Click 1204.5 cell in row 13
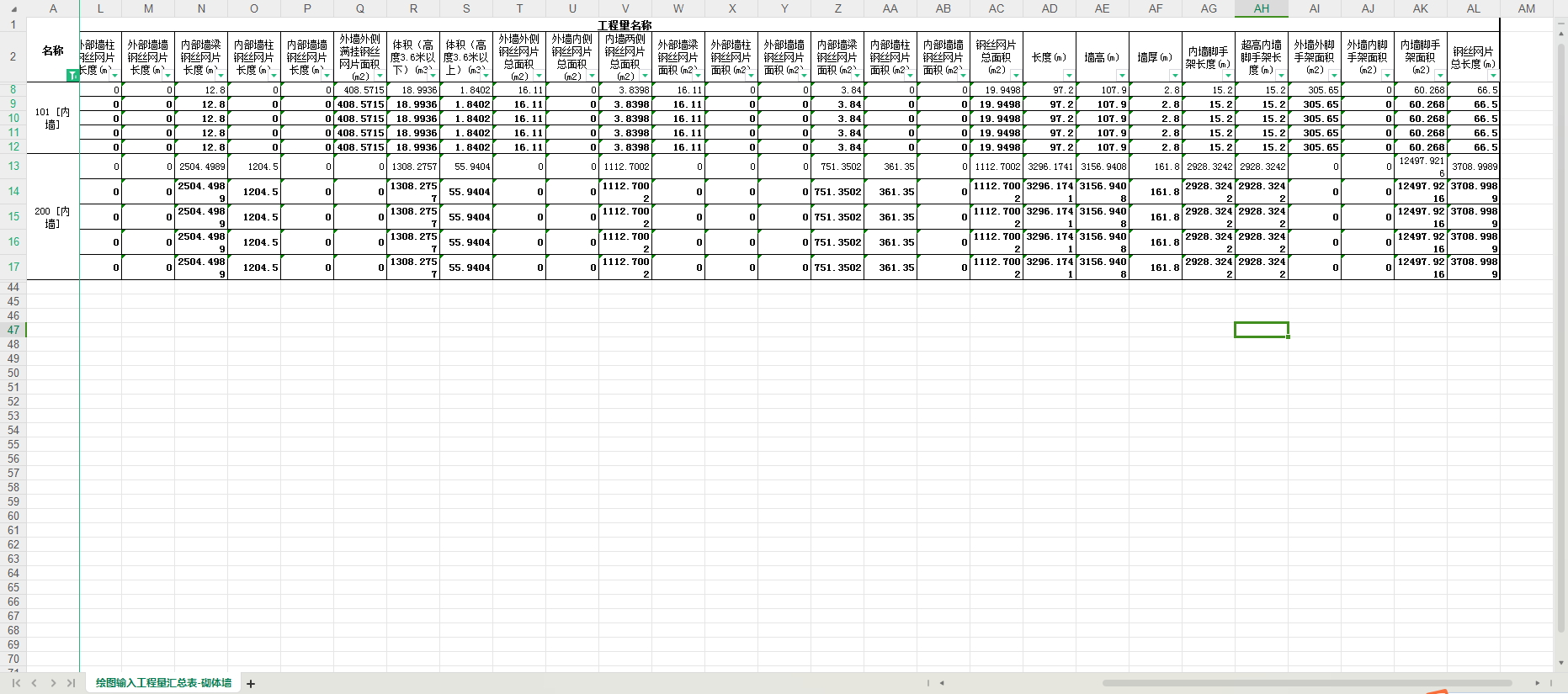Viewport: 1568px width, 694px height. (254, 167)
